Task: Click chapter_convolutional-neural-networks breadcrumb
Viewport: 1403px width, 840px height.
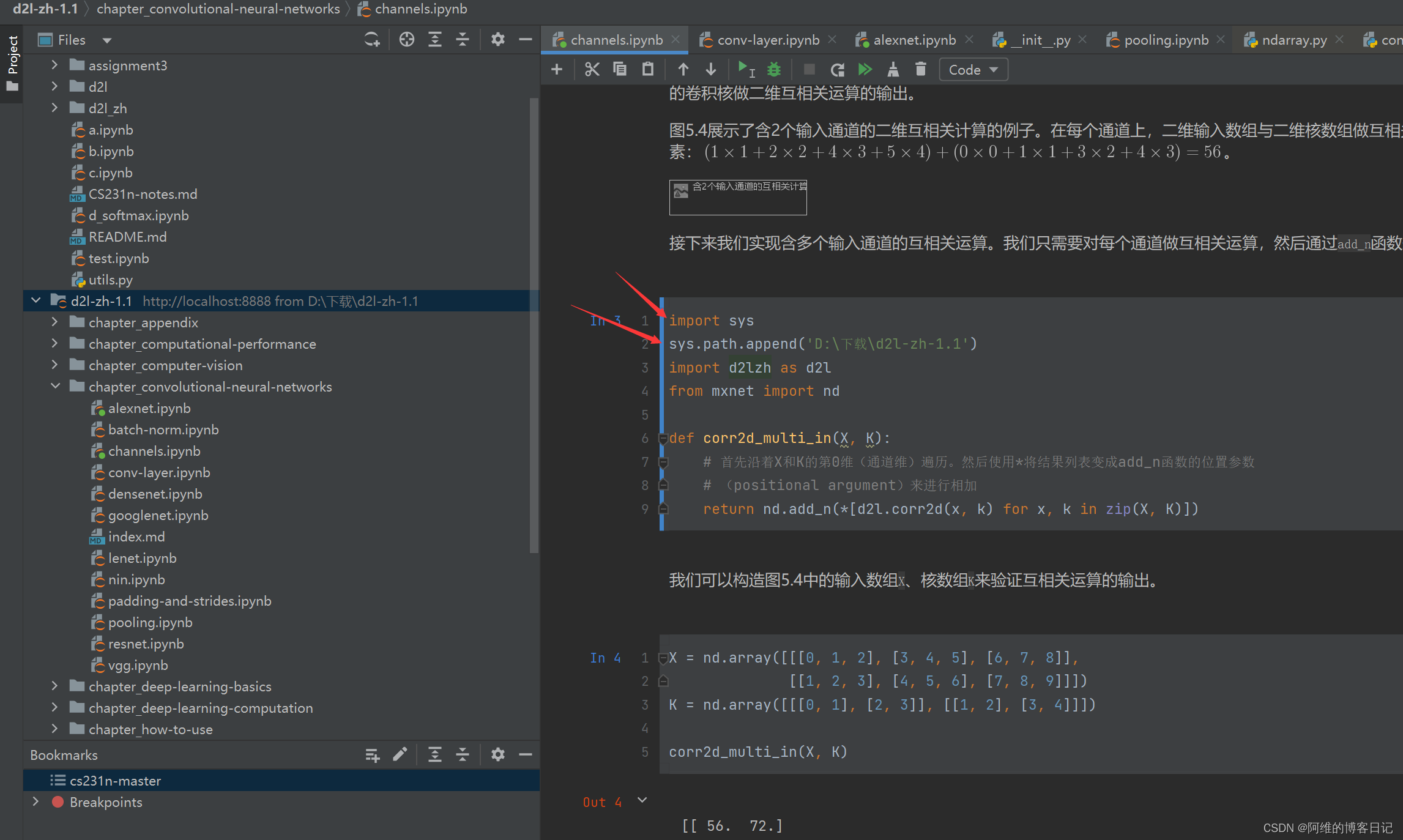Action: 218,9
